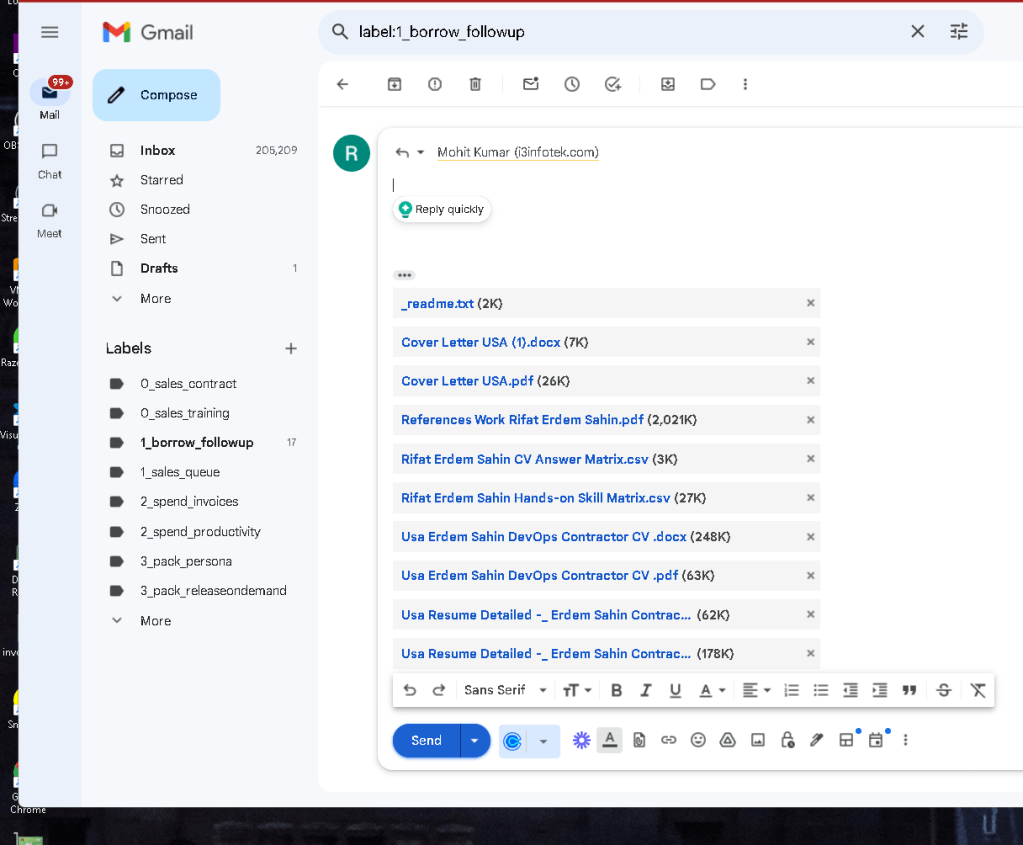The width and height of the screenshot is (1023, 845).
Task: Toggle italic formatting
Action: (x=646, y=690)
